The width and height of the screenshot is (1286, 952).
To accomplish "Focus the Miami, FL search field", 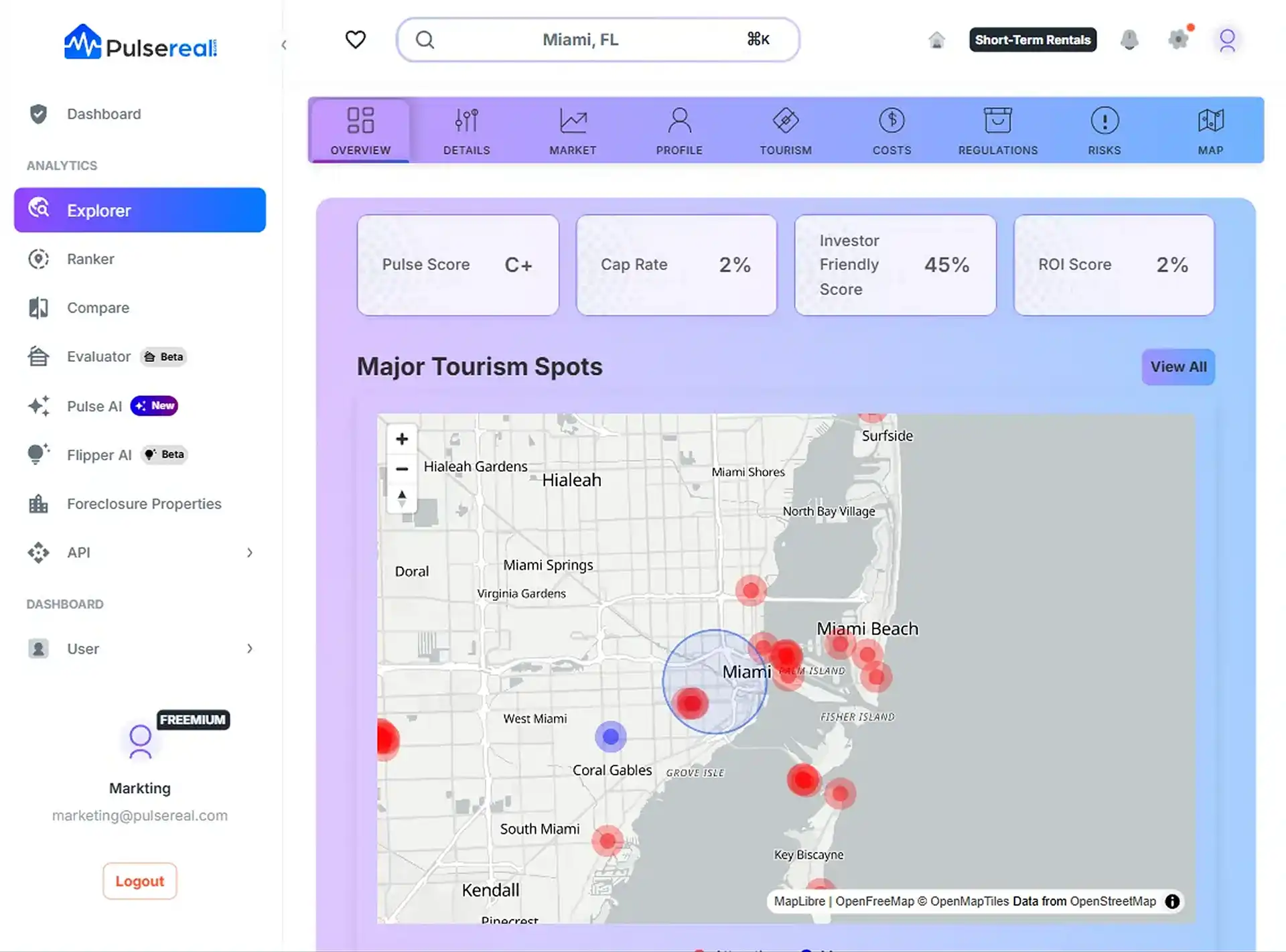I will (598, 40).
